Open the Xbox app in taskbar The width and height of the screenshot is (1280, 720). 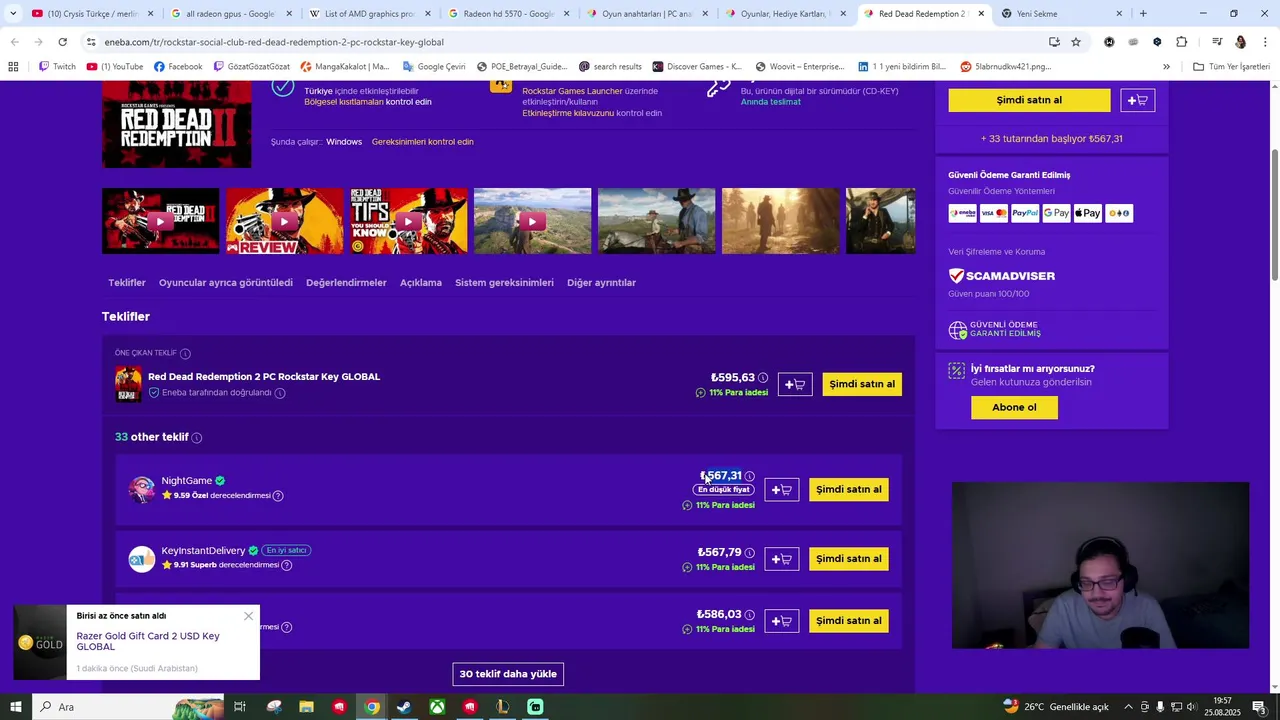[x=437, y=707]
